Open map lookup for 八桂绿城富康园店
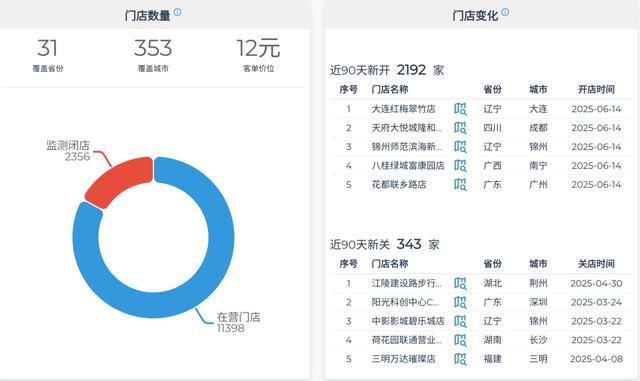 pos(460,166)
